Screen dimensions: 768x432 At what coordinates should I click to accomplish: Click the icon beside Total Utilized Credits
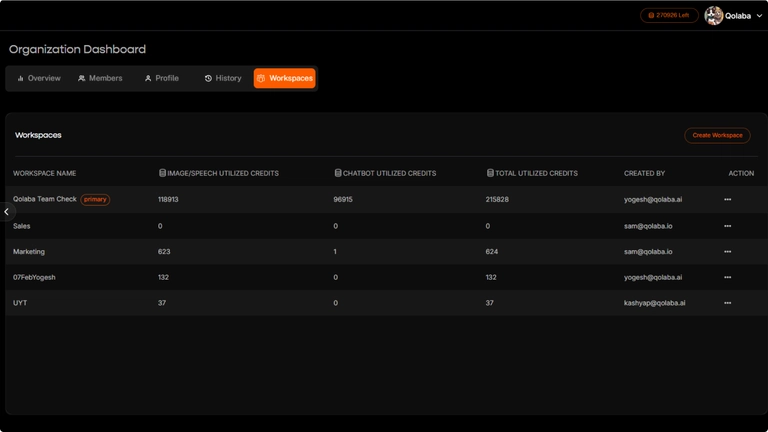[490, 173]
